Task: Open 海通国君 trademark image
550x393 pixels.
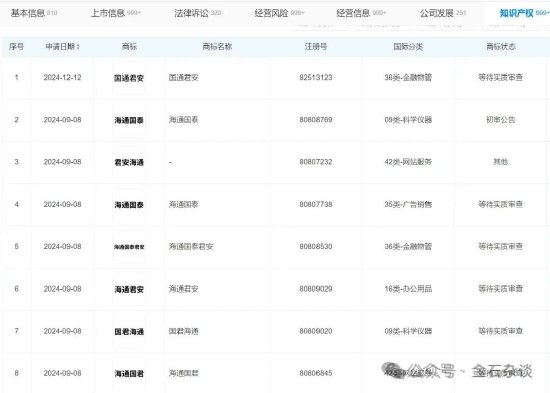Action: click(x=129, y=374)
